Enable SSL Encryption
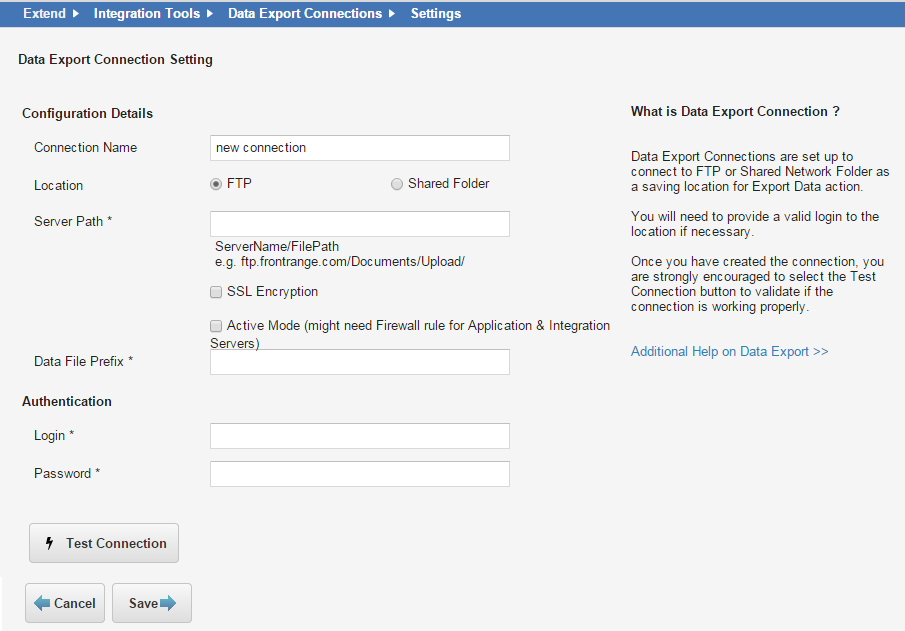The height and width of the screenshot is (631, 905). click(x=216, y=291)
